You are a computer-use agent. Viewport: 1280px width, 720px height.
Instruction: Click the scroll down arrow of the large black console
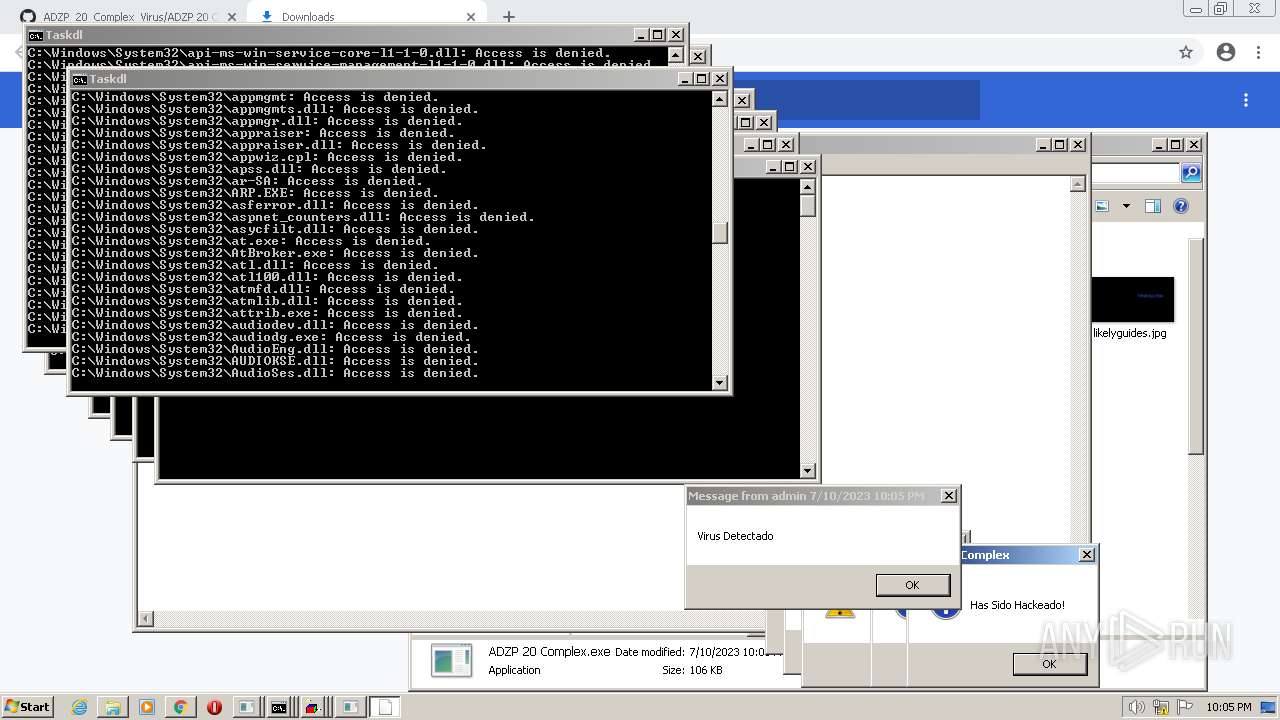(808, 471)
